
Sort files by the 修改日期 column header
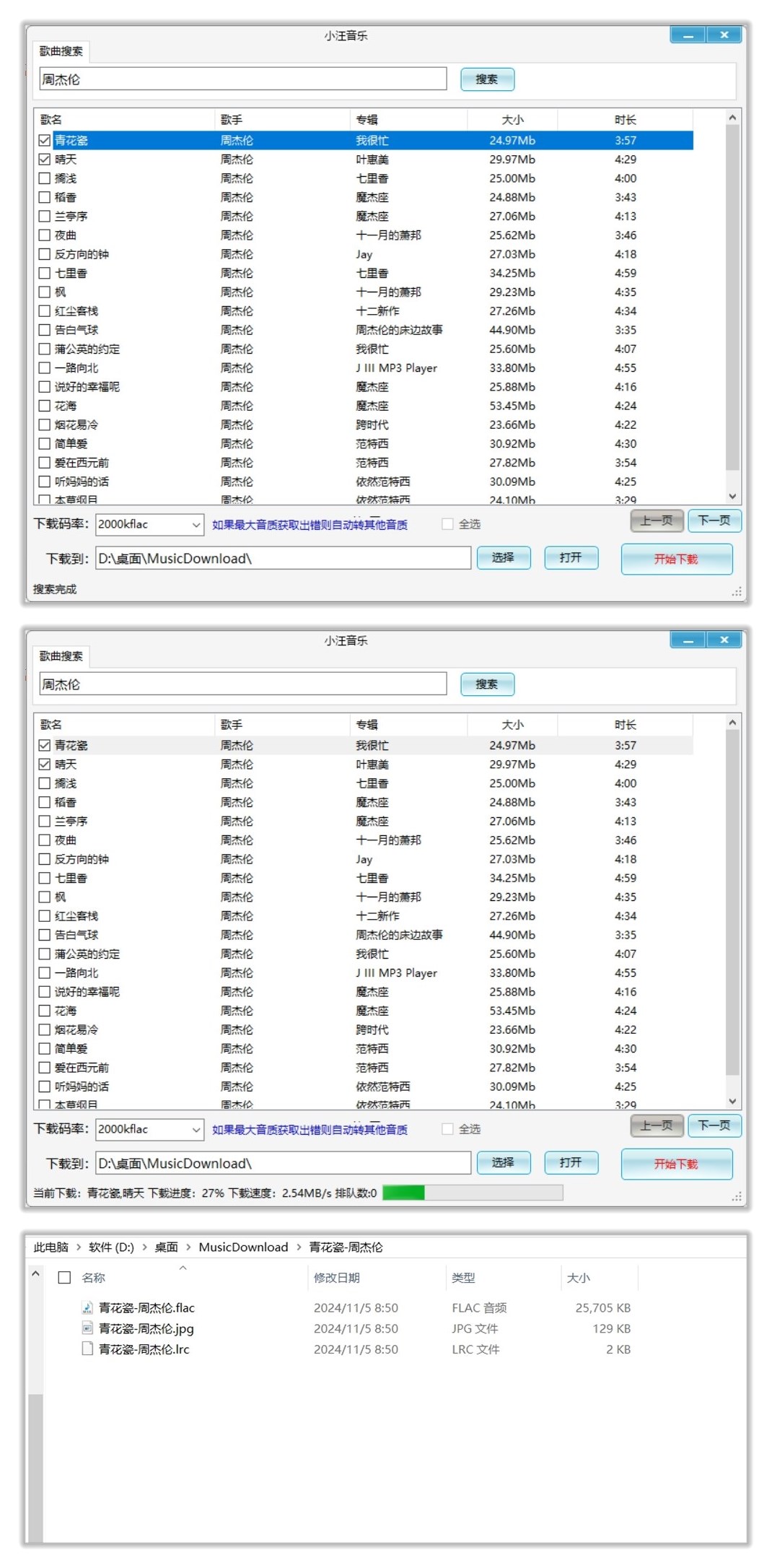337,1278
